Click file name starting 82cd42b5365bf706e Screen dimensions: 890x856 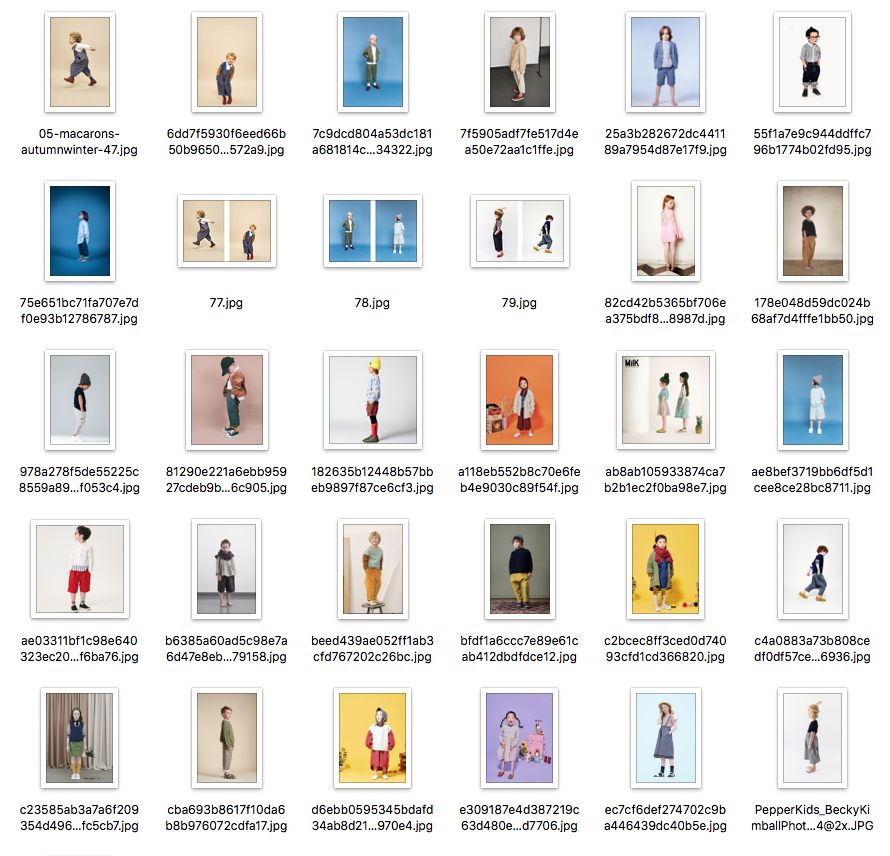pos(665,310)
